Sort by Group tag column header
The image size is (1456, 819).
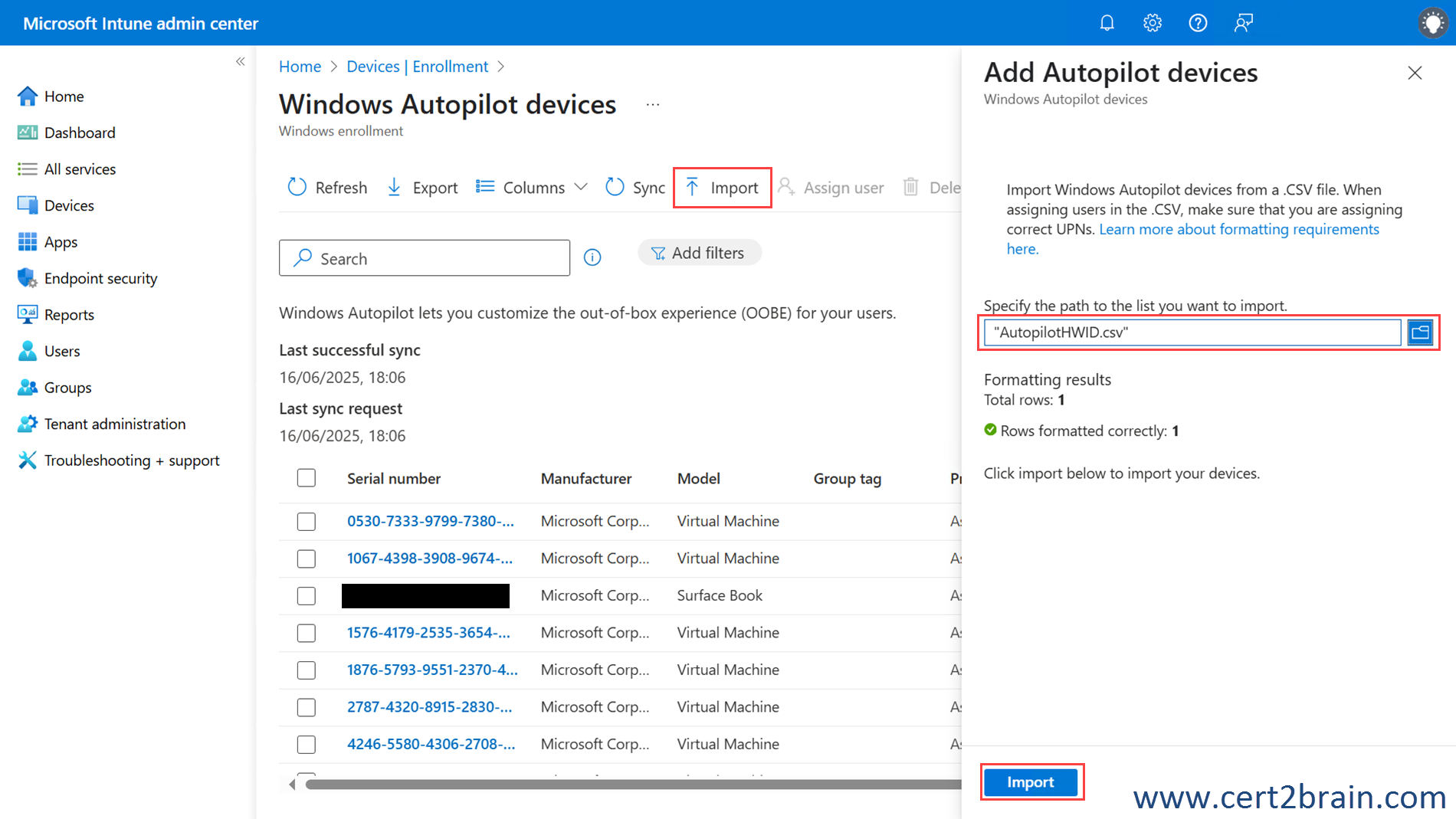[848, 478]
